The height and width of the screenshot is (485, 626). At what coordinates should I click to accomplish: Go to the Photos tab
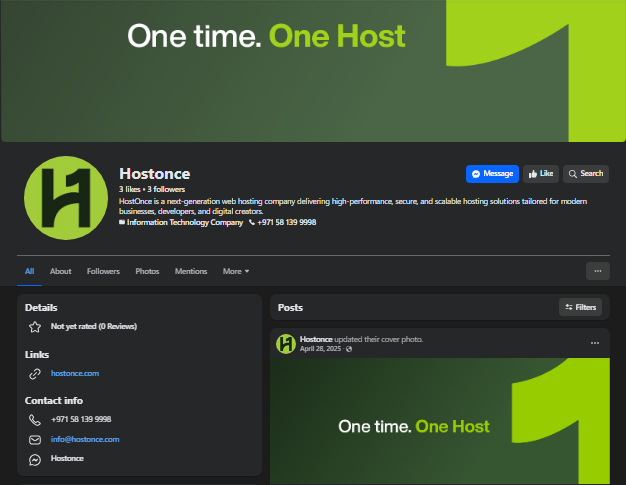(x=147, y=271)
